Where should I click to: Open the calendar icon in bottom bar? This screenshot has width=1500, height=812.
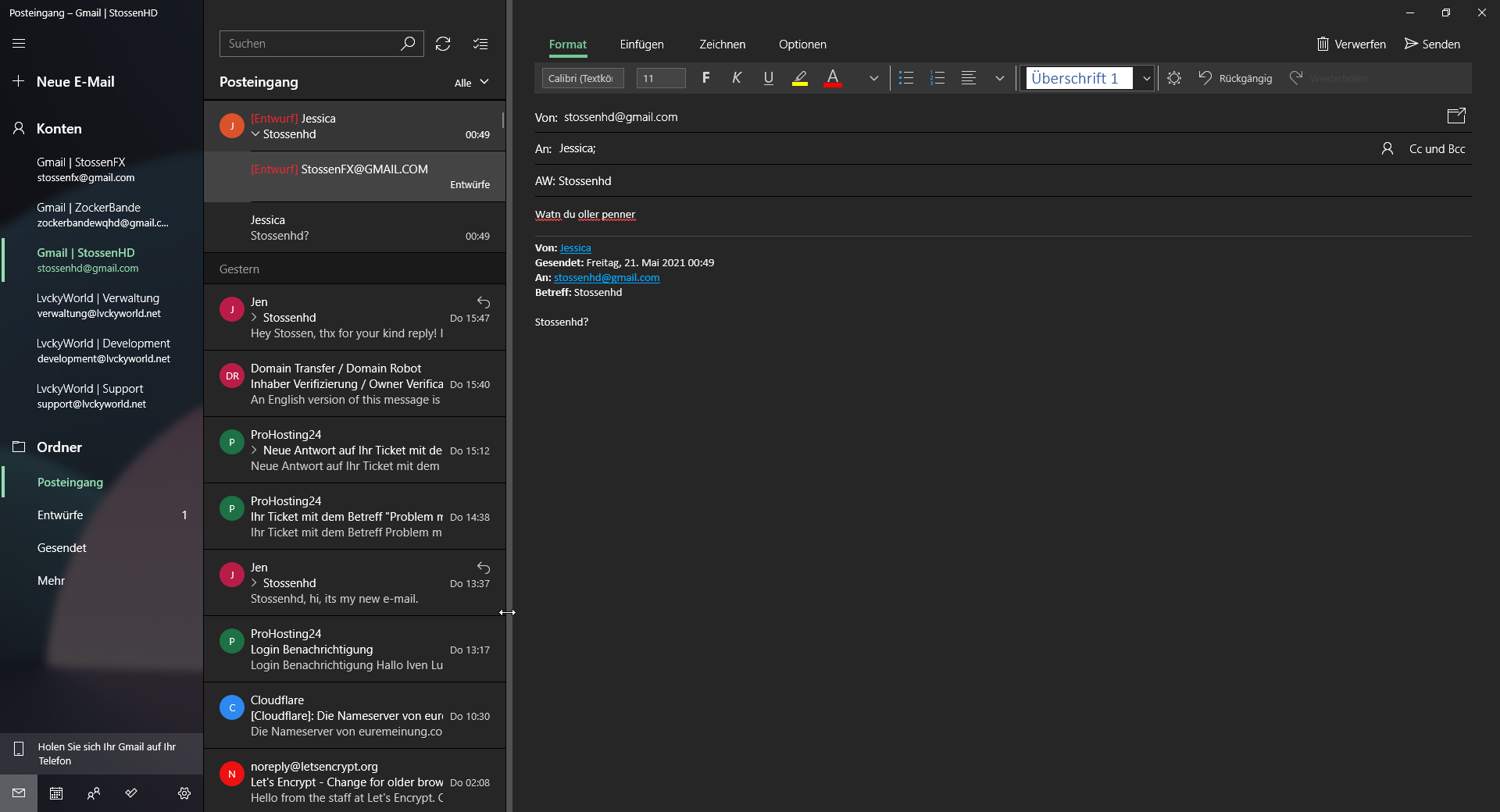click(x=56, y=793)
